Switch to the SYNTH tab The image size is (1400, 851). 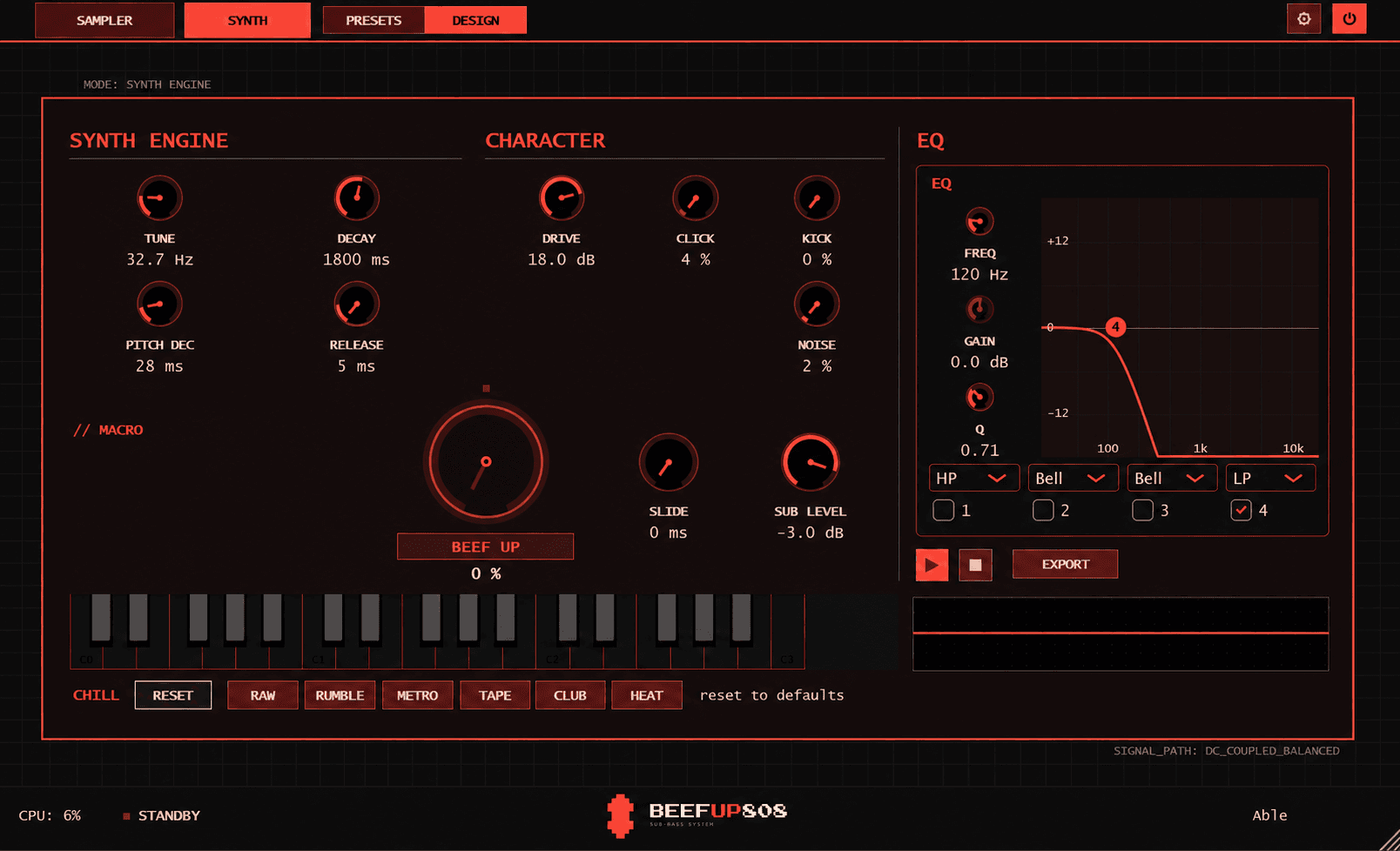(x=247, y=20)
